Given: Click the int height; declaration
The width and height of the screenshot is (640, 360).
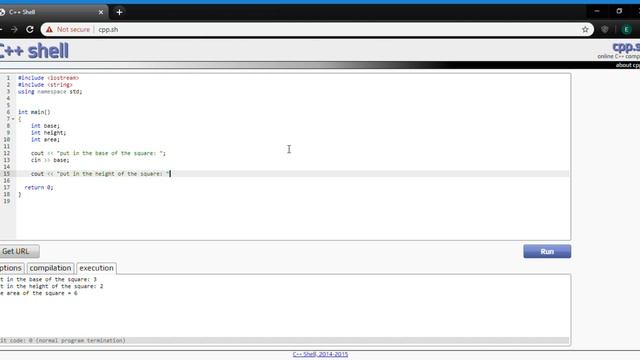Looking at the screenshot, I should tap(48, 133).
